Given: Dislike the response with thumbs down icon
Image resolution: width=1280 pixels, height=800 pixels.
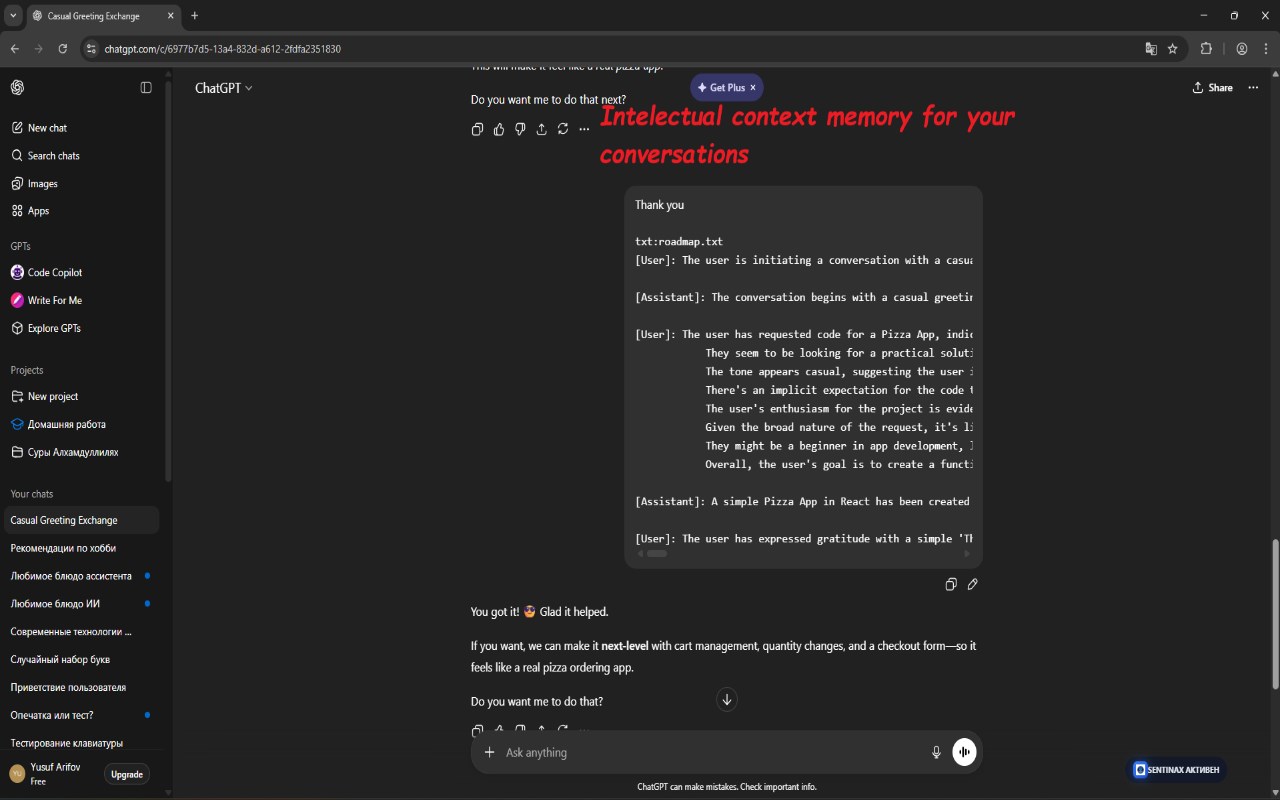Looking at the screenshot, I should point(520,129).
